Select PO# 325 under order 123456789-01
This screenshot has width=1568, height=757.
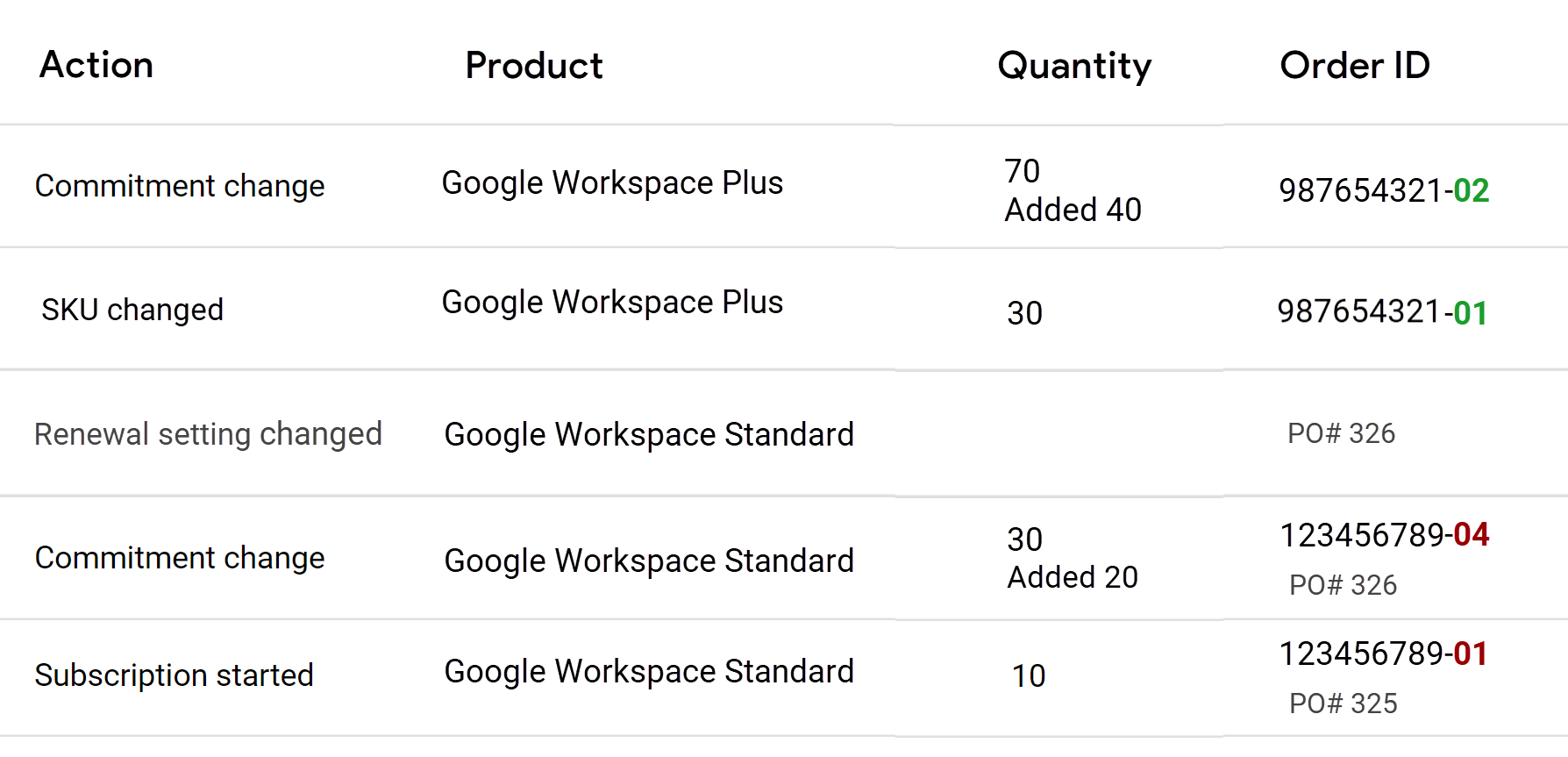click(x=1343, y=703)
